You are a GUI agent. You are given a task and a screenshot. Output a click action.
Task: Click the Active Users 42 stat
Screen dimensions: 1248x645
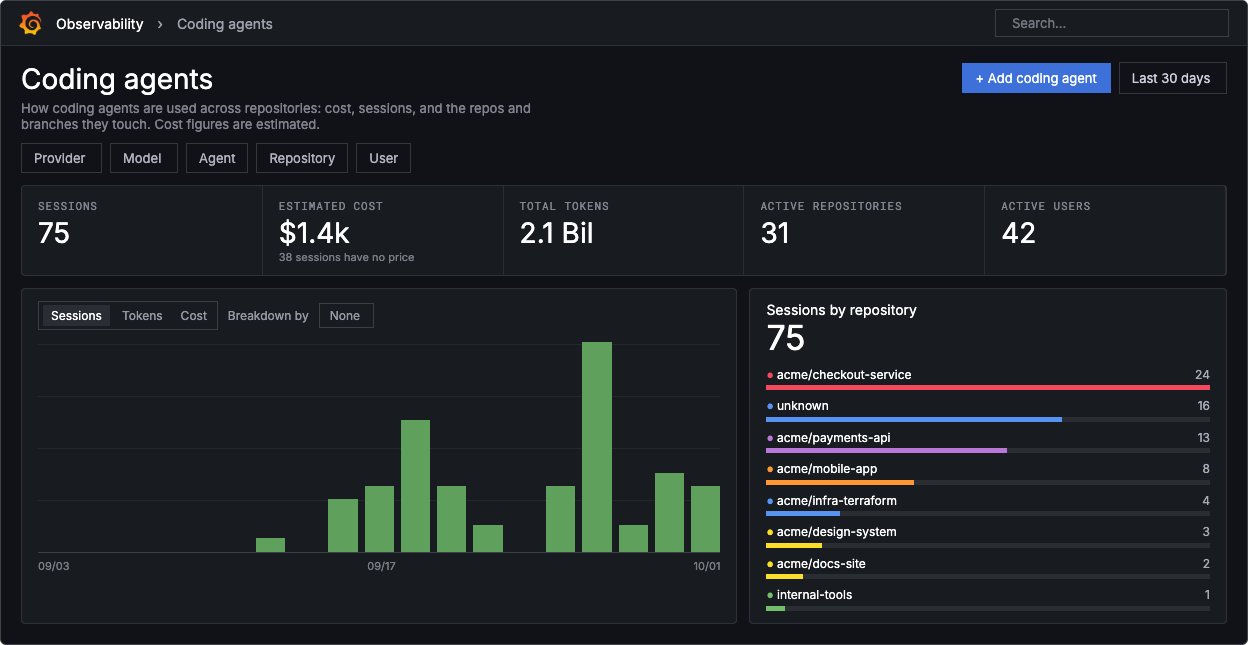[x=1018, y=233]
